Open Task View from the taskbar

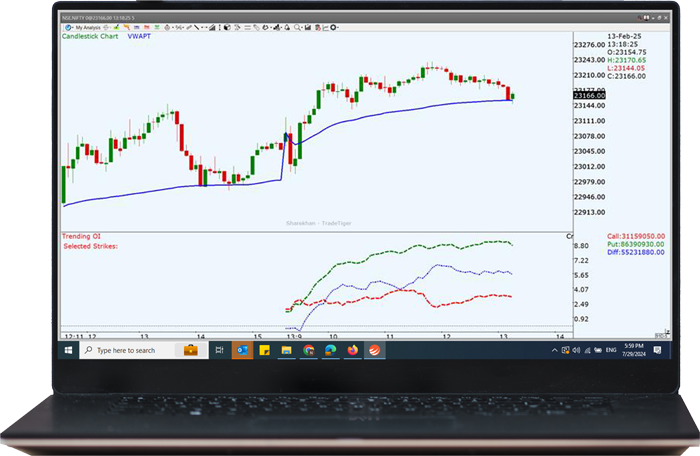click(219, 351)
